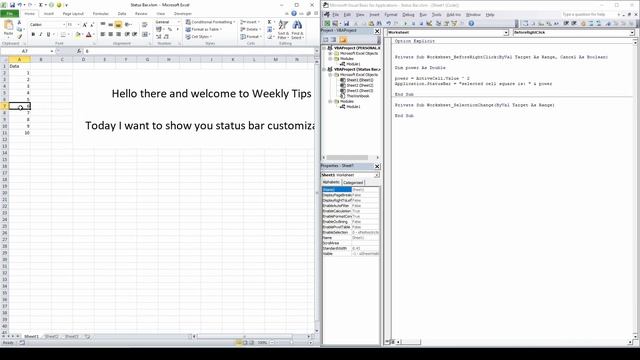Screen dimensions: 640x360
Task: Open Conditional Formatting dropdown
Action: (210, 22)
